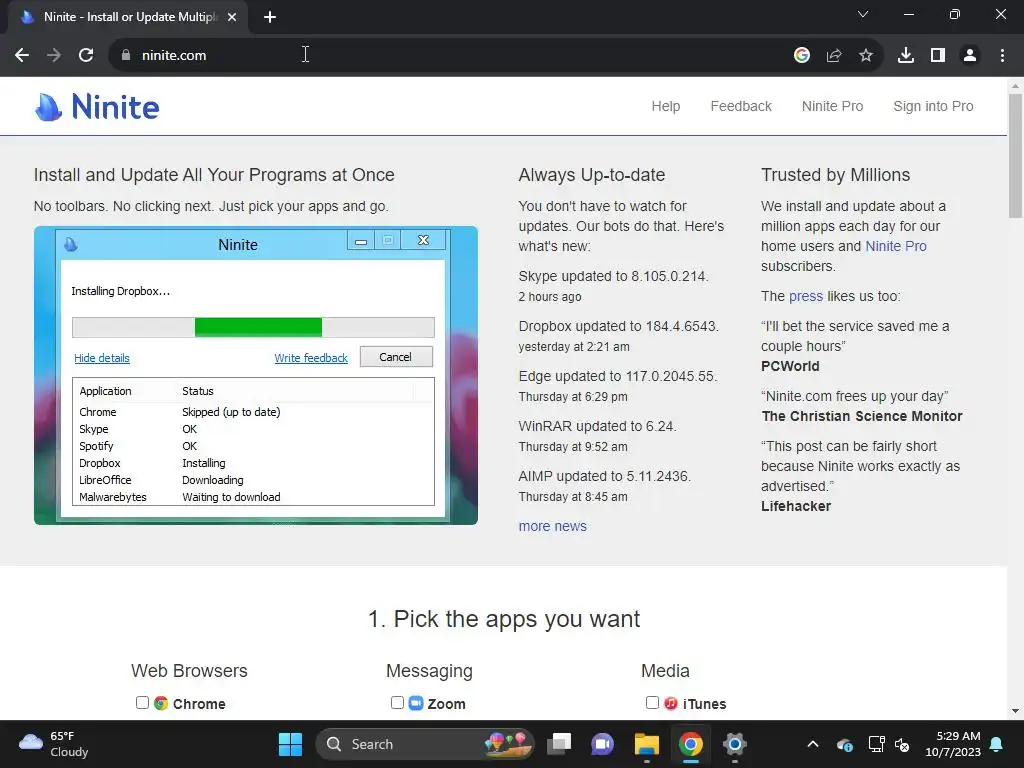
Task: Click 'WinRAR updated to 6.24.' text
Action: 598,426
